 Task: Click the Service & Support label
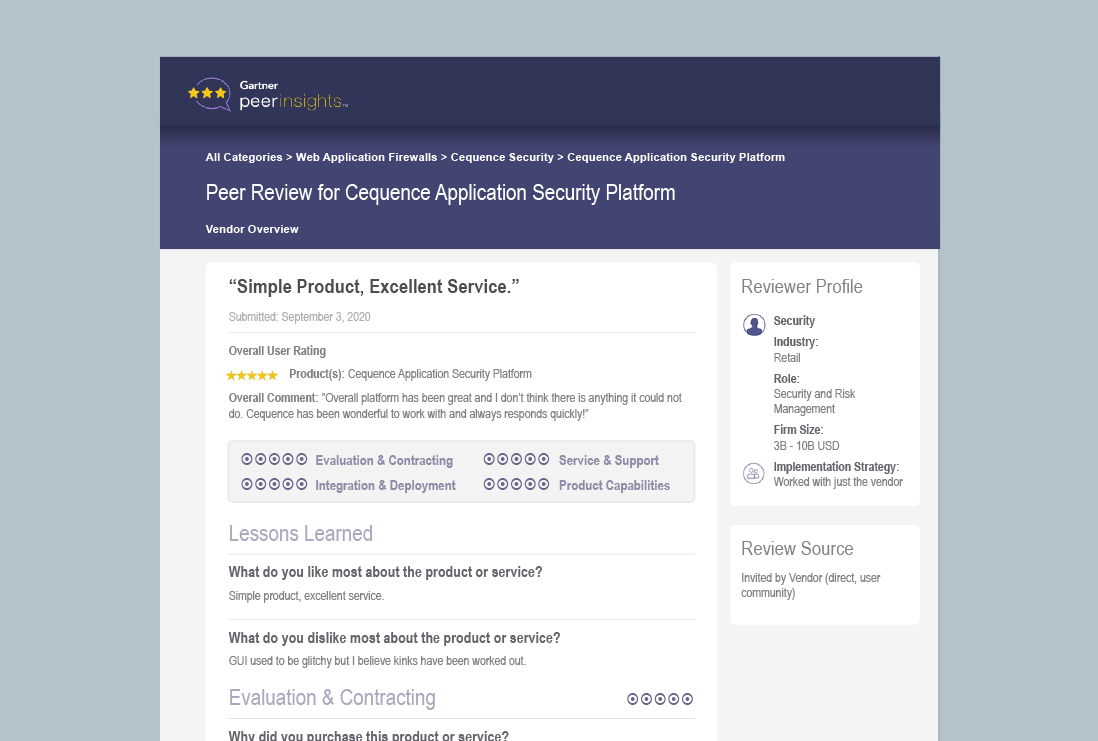[609, 461]
